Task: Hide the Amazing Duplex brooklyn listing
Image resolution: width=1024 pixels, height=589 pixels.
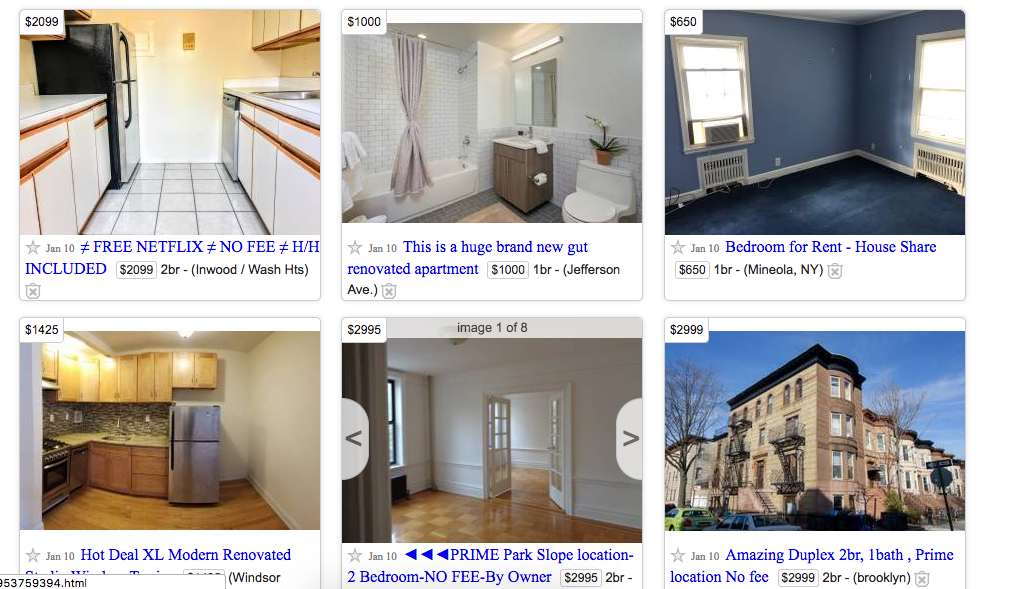Action: [921, 579]
